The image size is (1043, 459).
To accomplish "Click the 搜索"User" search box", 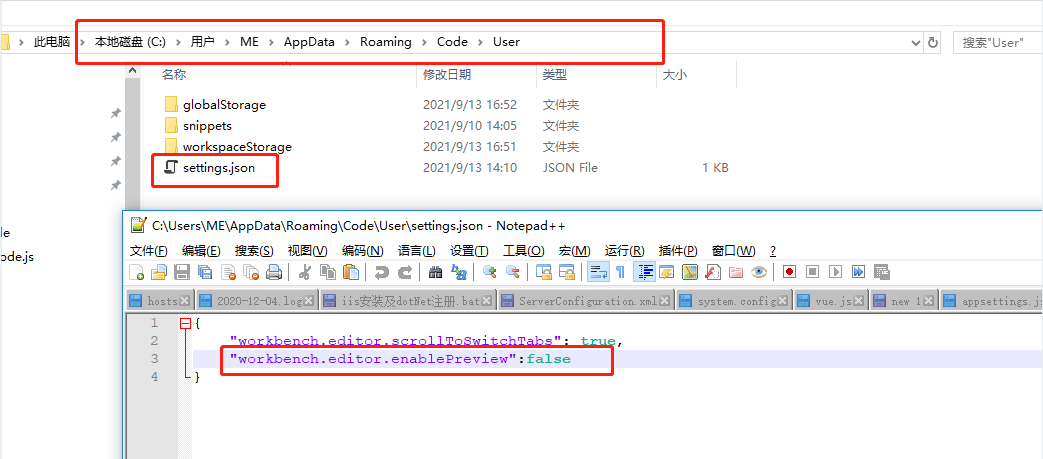I will [998, 42].
